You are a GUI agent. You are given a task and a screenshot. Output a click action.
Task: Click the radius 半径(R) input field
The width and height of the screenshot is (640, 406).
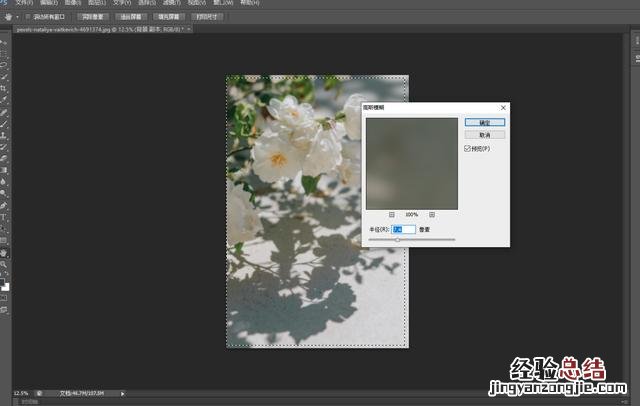(x=403, y=229)
